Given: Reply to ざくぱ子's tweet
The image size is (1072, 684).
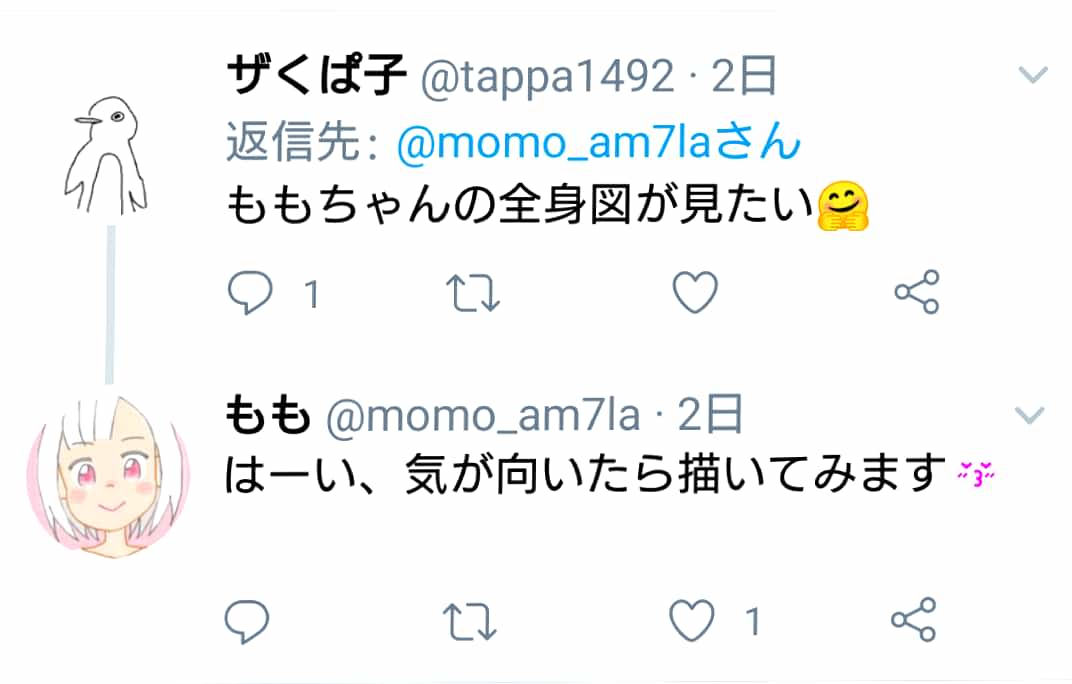Looking at the screenshot, I should point(250,293).
